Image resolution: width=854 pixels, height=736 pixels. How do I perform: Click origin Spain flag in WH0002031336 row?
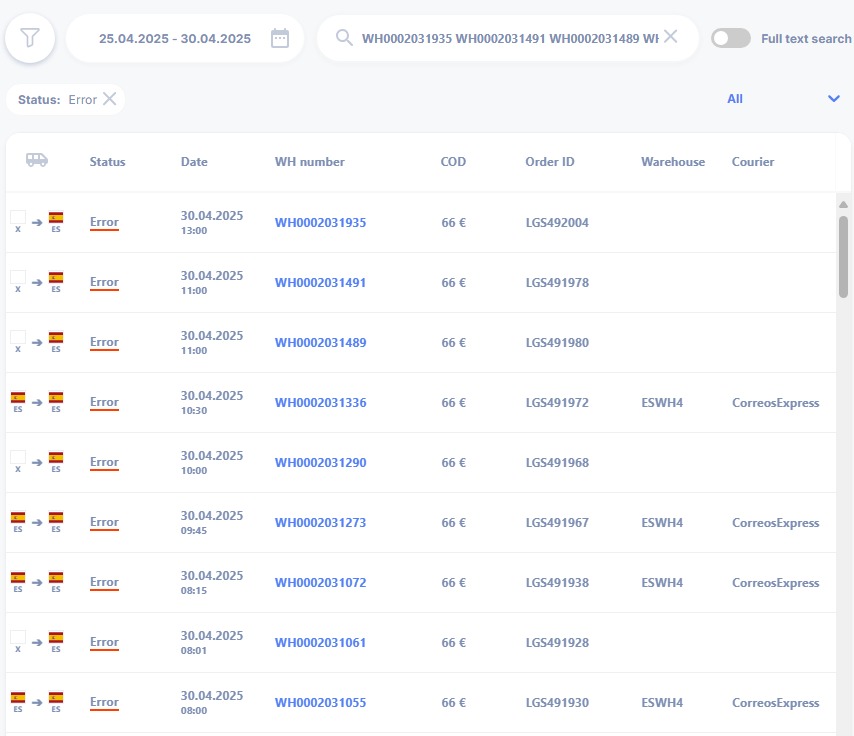[x=18, y=398]
